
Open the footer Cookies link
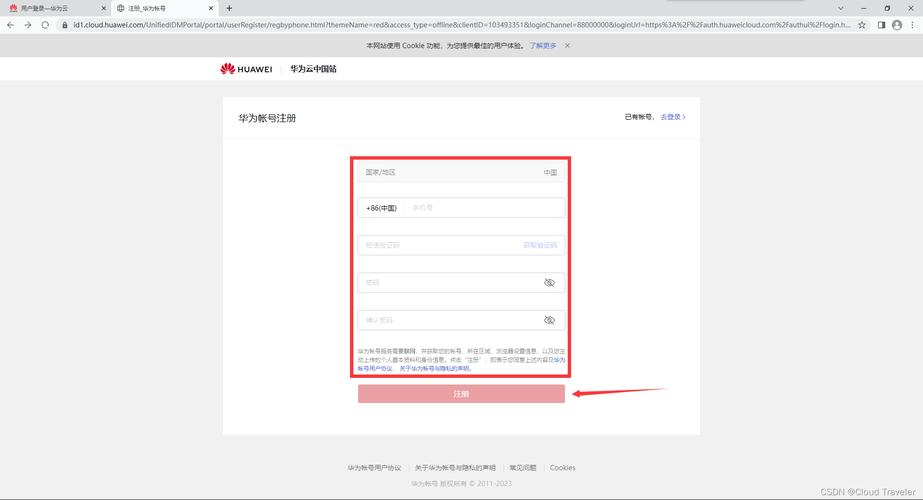click(x=562, y=468)
